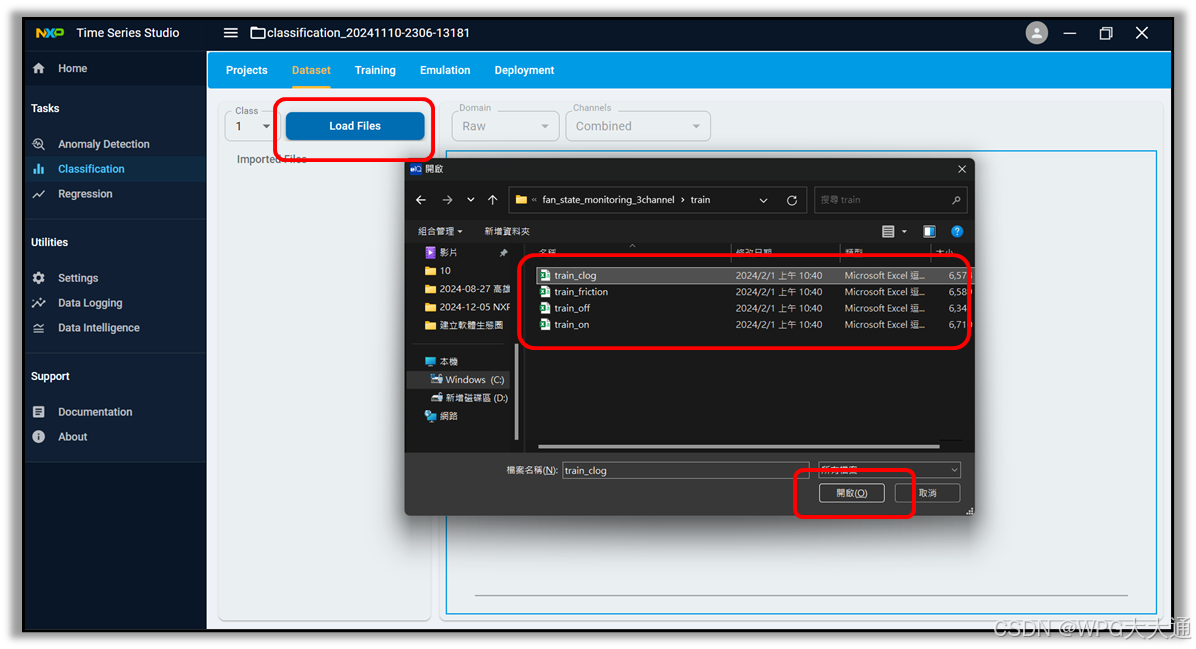Click the navigation pane vertical scrollbar
Image resolution: width=1196 pixels, height=649 pixels.
tap(516, 392)
